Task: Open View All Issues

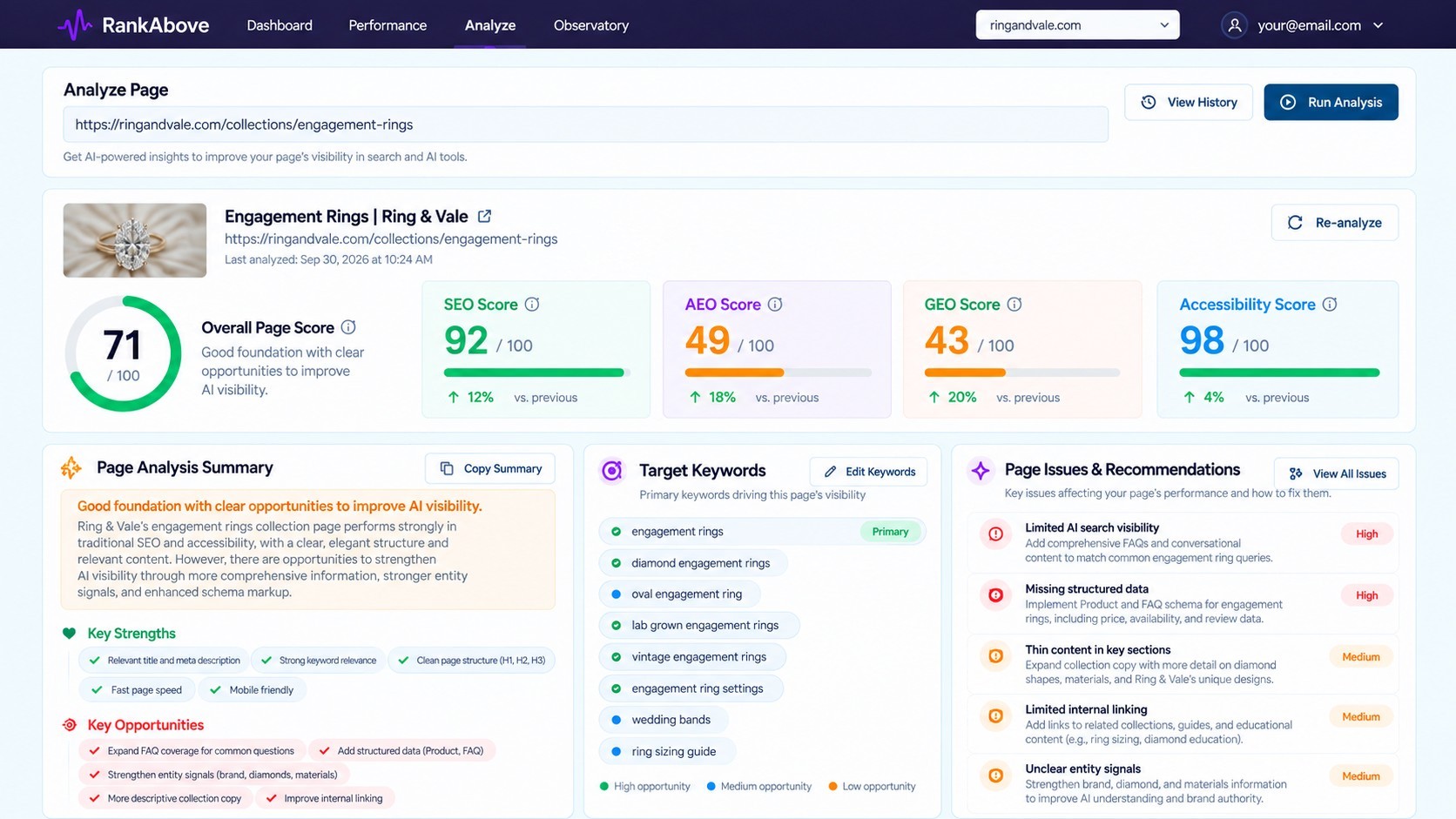Action: 1337,473
